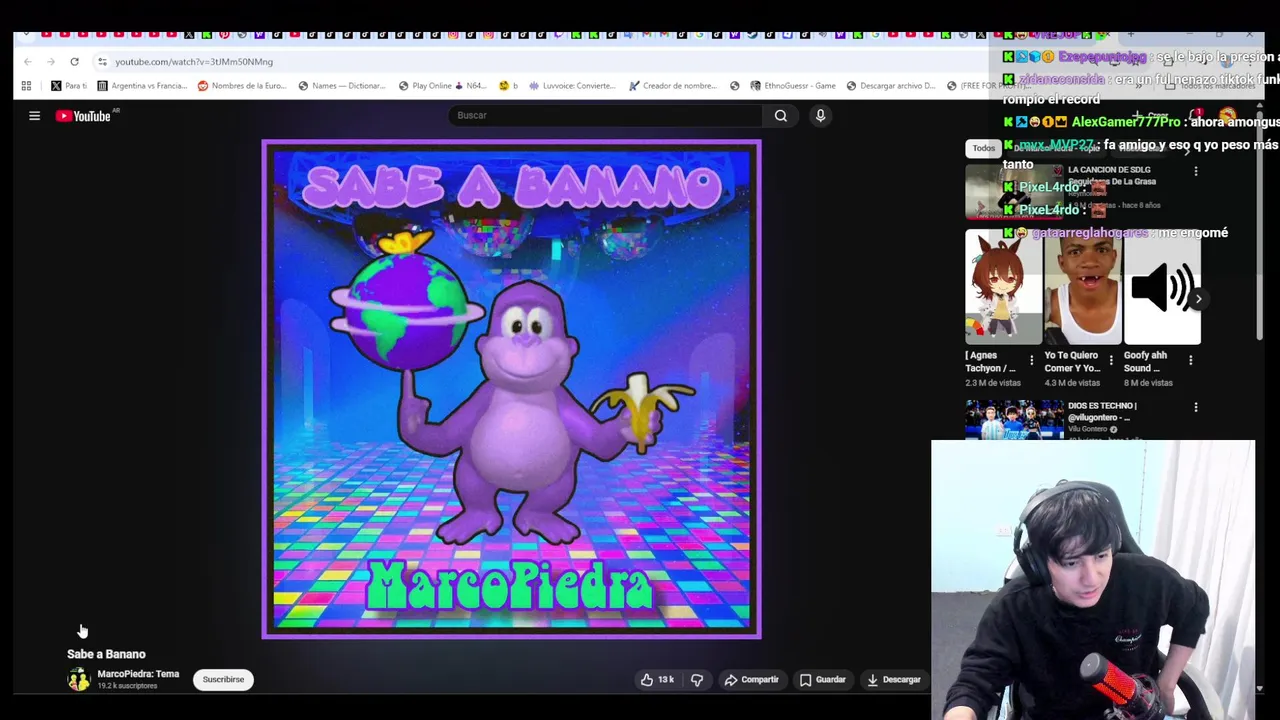Open options menu for Agnes Tachyon short
The height and width of the screenshot is (720, 1280).
click(1032, 360)
